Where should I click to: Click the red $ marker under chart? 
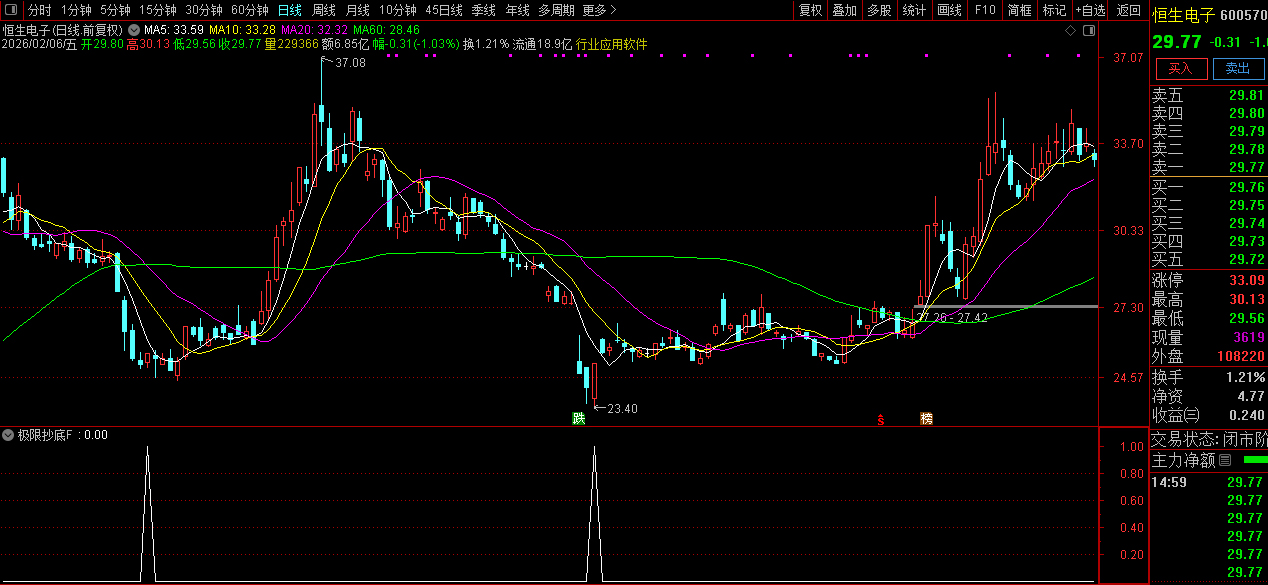(x=881, y=419)
